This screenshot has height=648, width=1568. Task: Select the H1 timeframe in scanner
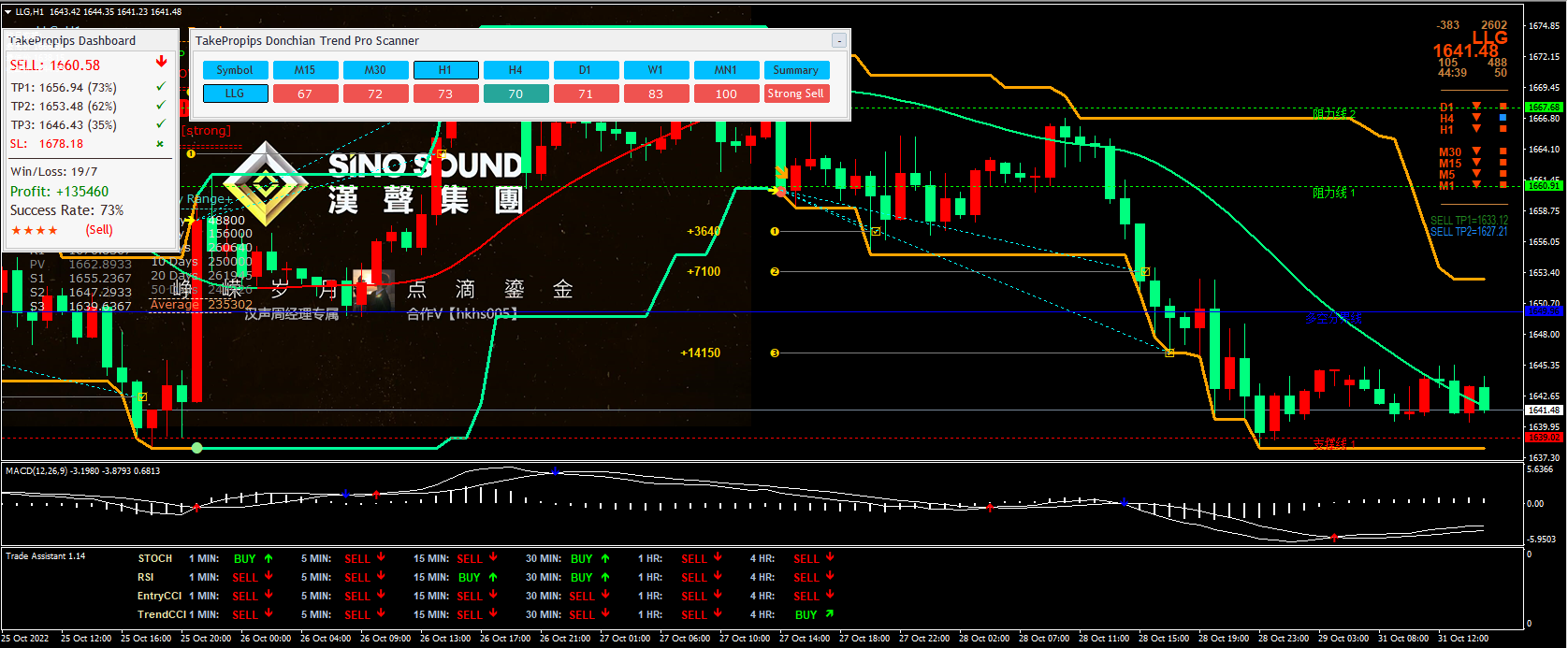point(445,70)
